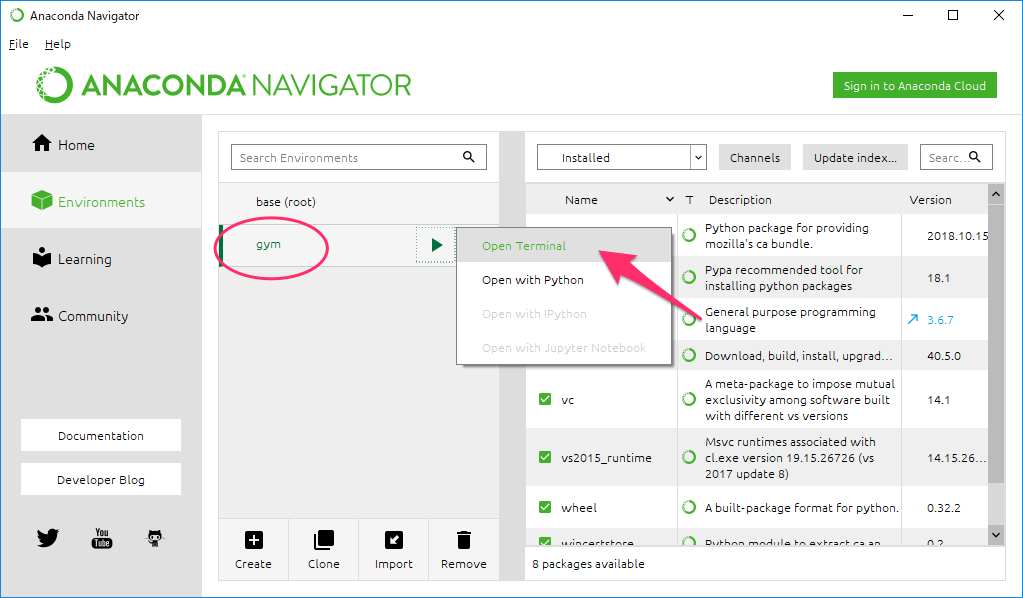Choose Open Terminal from the gym menu
The width and height of the screenshot is (1023, 598).
(564, 246)
